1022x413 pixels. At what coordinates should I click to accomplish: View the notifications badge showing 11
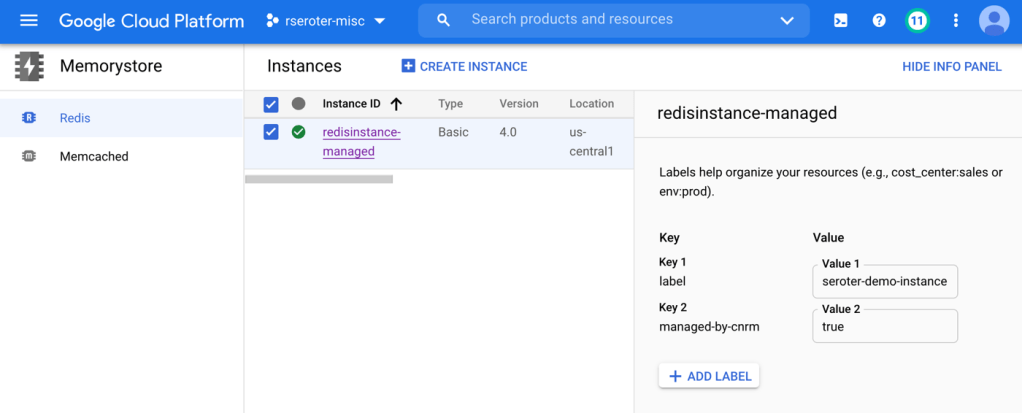tap(917, 21)
